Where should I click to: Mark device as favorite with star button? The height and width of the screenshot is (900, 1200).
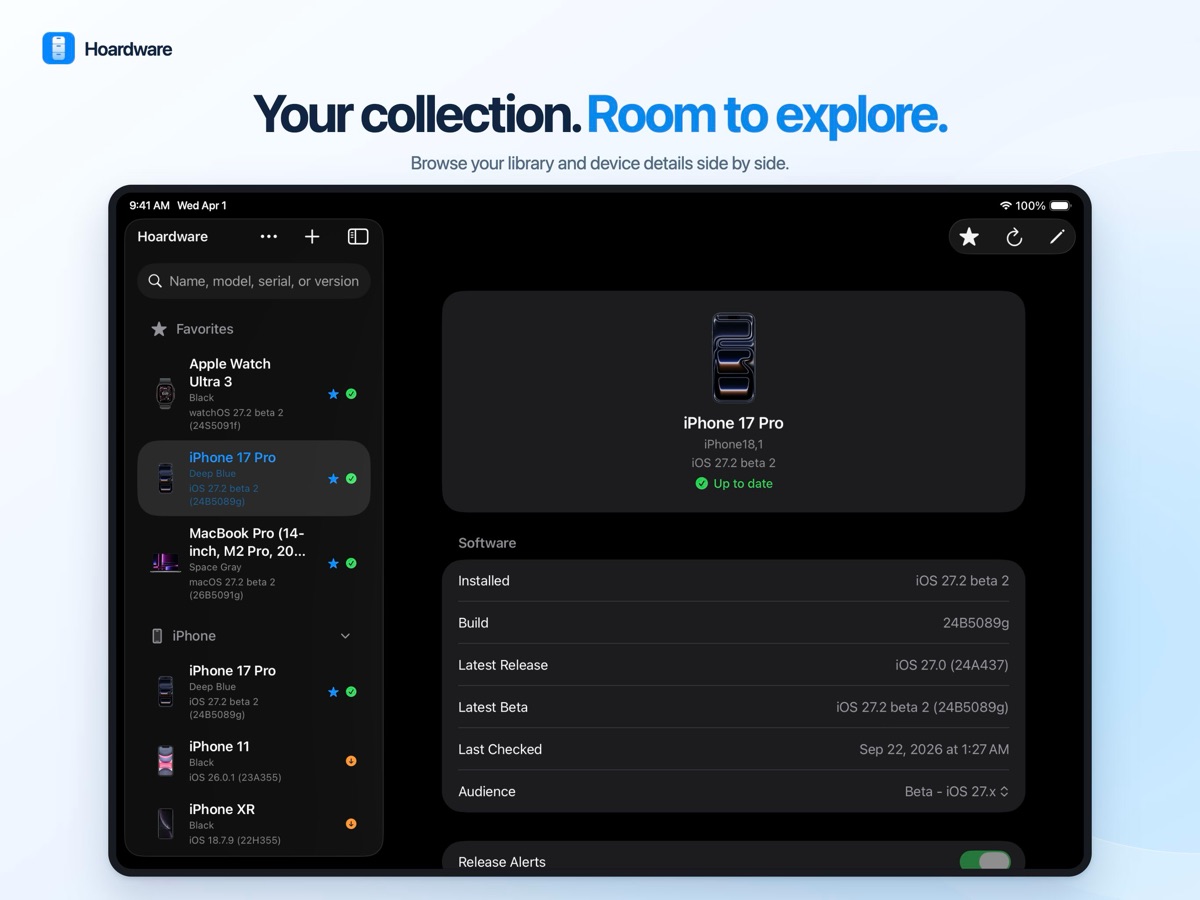(x=969, y=237)
